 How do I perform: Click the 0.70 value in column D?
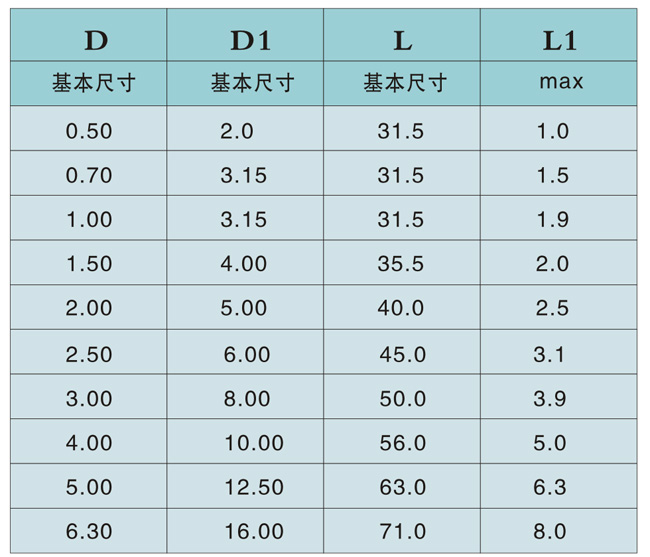[89, 176]
